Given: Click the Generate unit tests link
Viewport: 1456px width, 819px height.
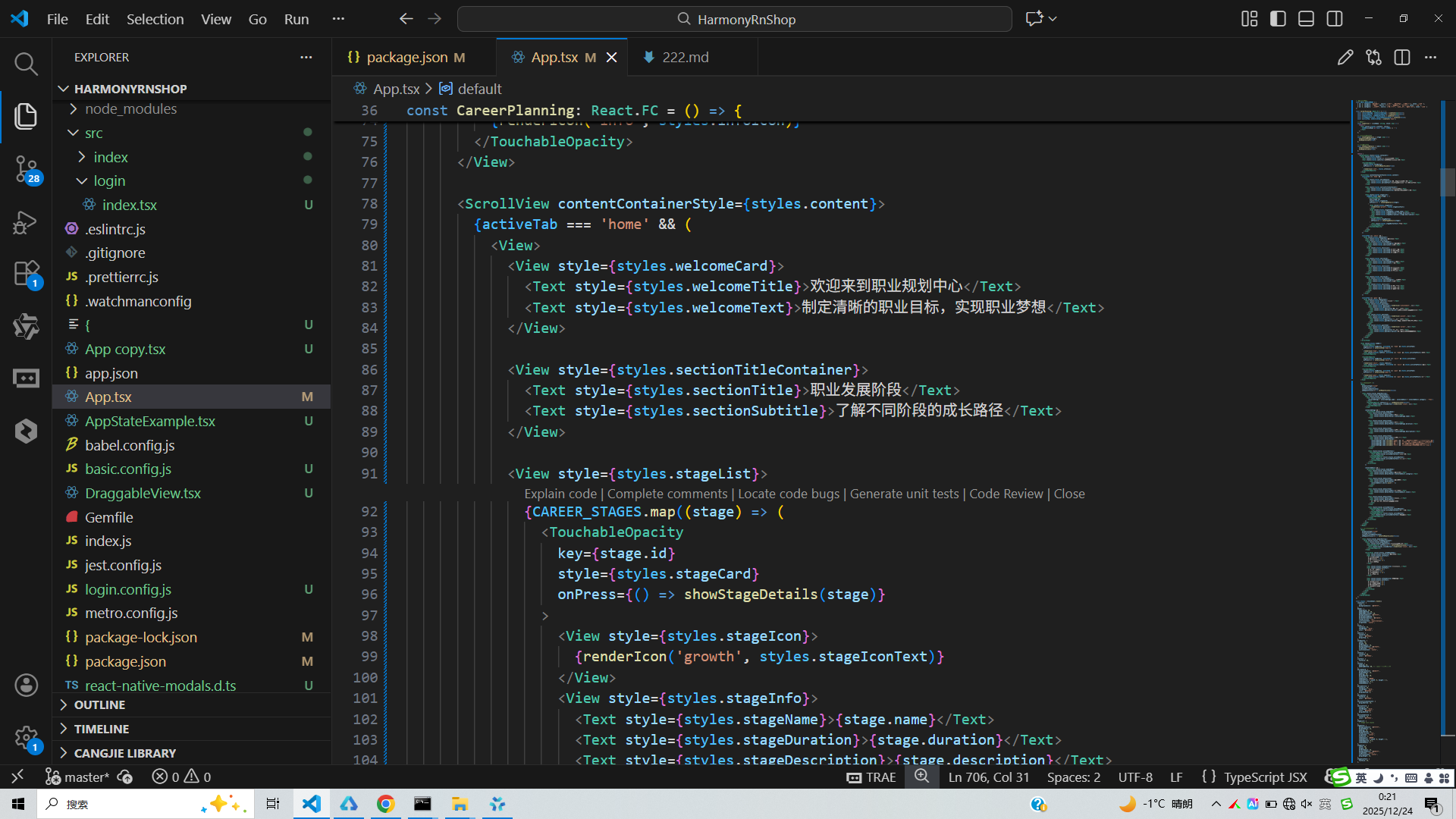Looking at the screenshot, I should (904, 494).
